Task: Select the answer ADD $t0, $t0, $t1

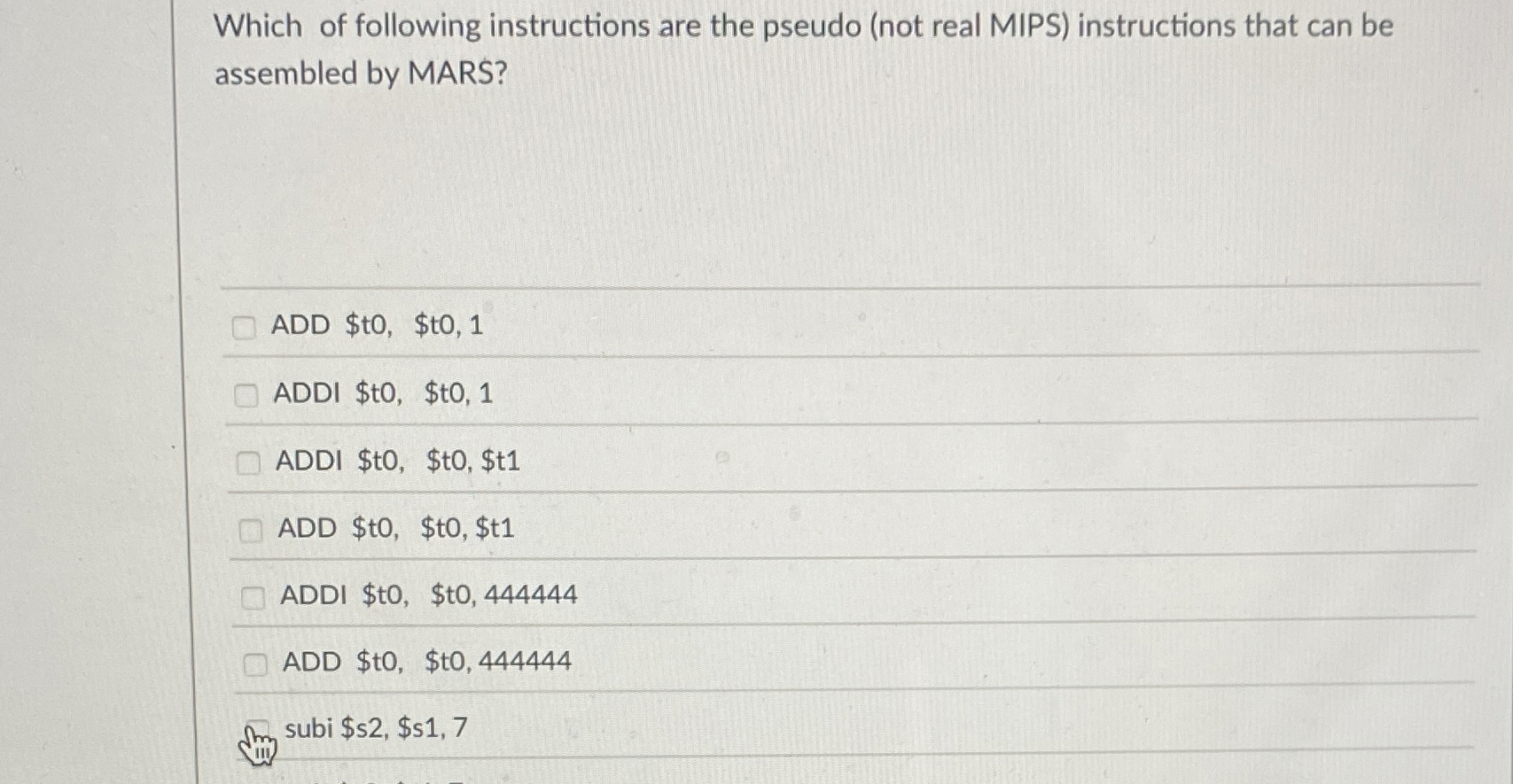Action: (396, 528)
